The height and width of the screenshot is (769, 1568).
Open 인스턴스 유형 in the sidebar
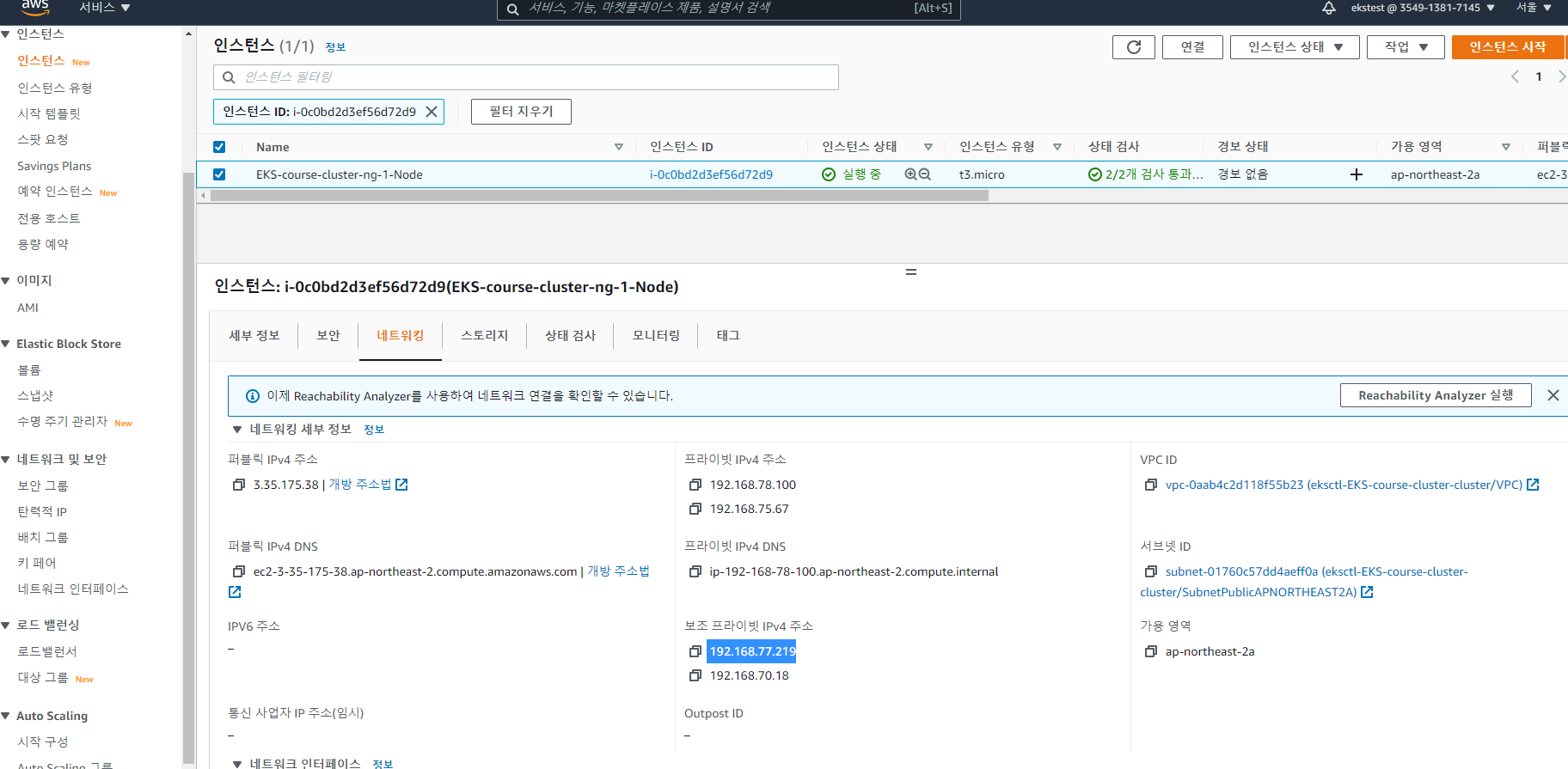(x=55, y=88)
